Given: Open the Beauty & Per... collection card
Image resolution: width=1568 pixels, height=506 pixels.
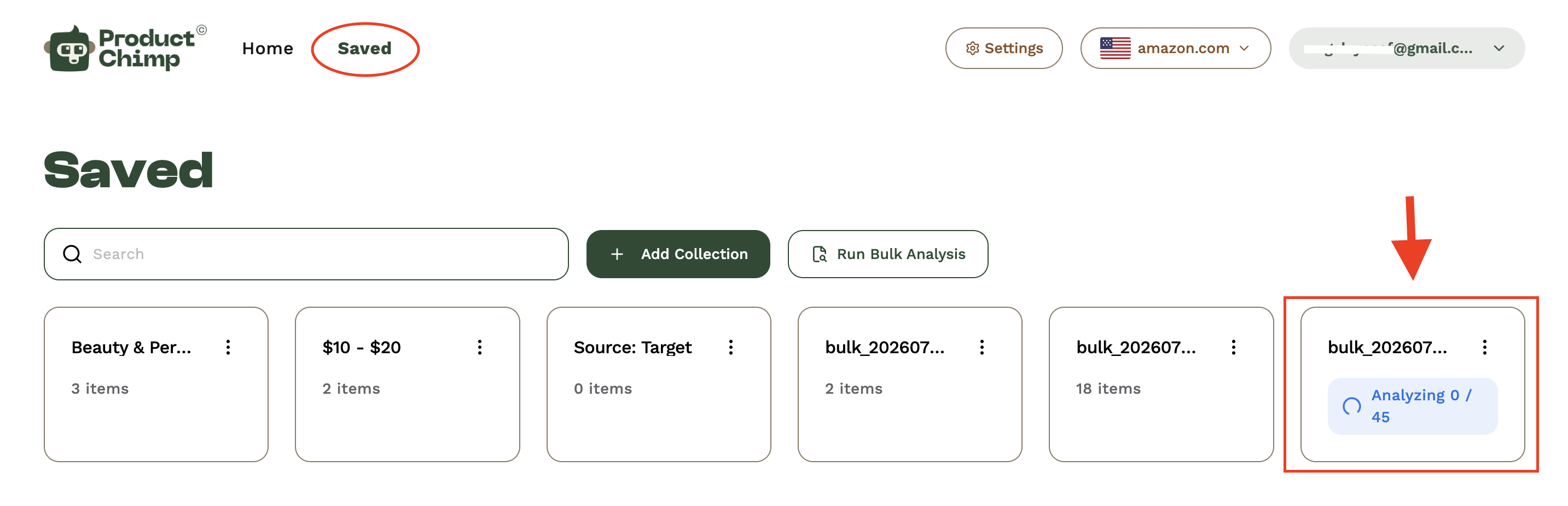Looking at the screenshot, I should (x=156, y=384).
